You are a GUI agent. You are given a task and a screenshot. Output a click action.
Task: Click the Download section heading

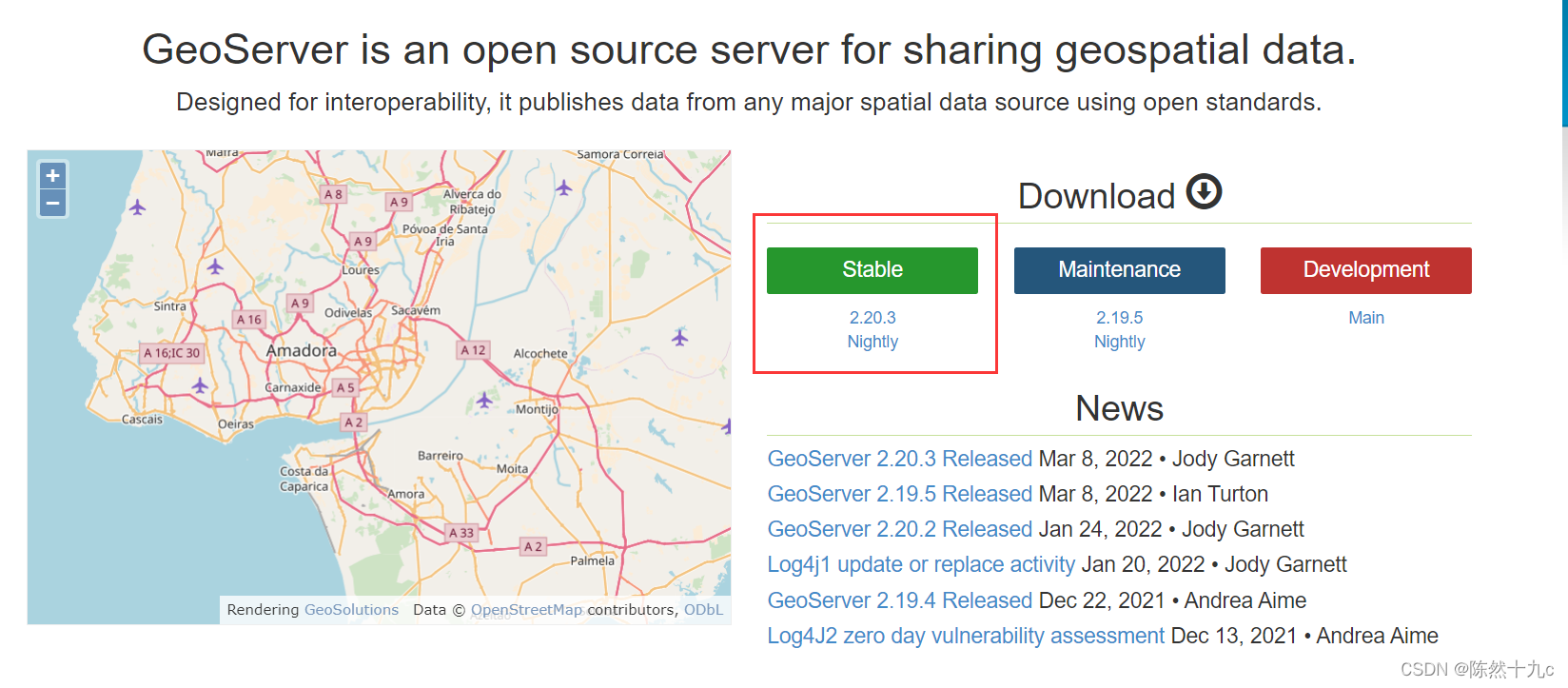(1097, 196)
